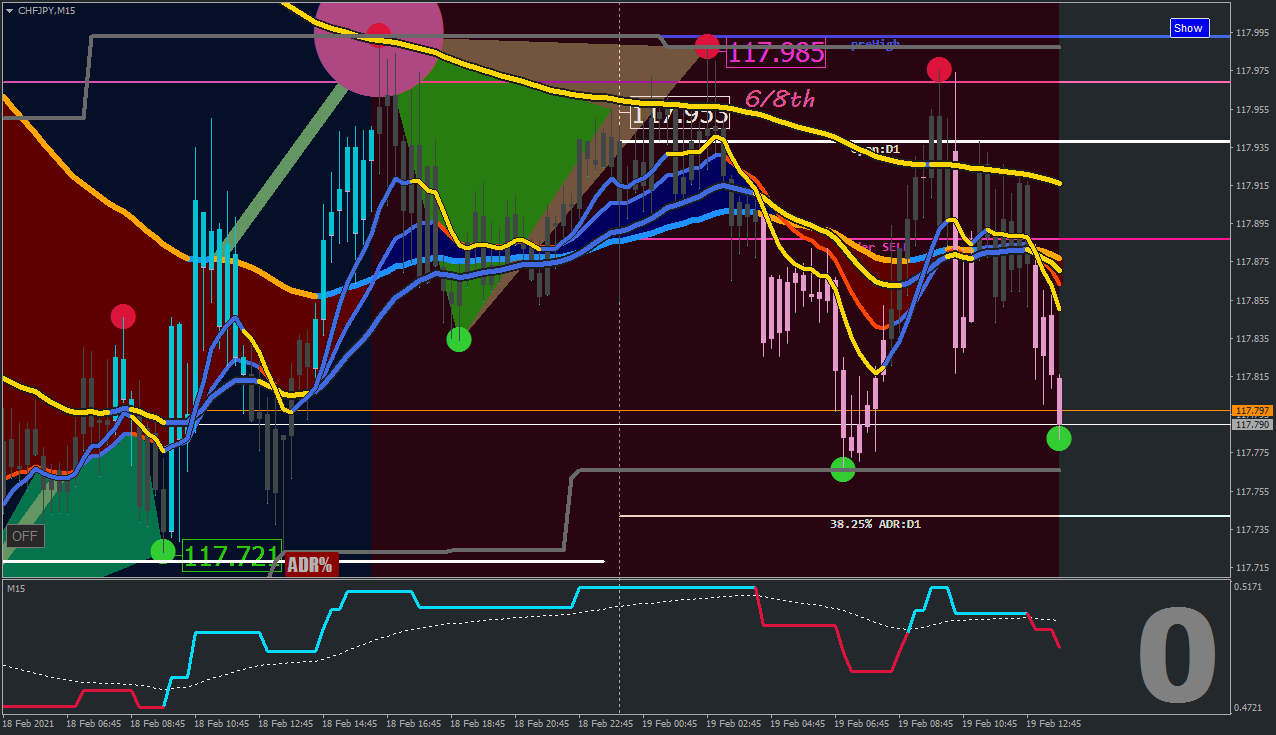Click the 19 Feb 02:45 time label
The height and width of the screenshot is (735, 1276).
(x=734, y=723)
